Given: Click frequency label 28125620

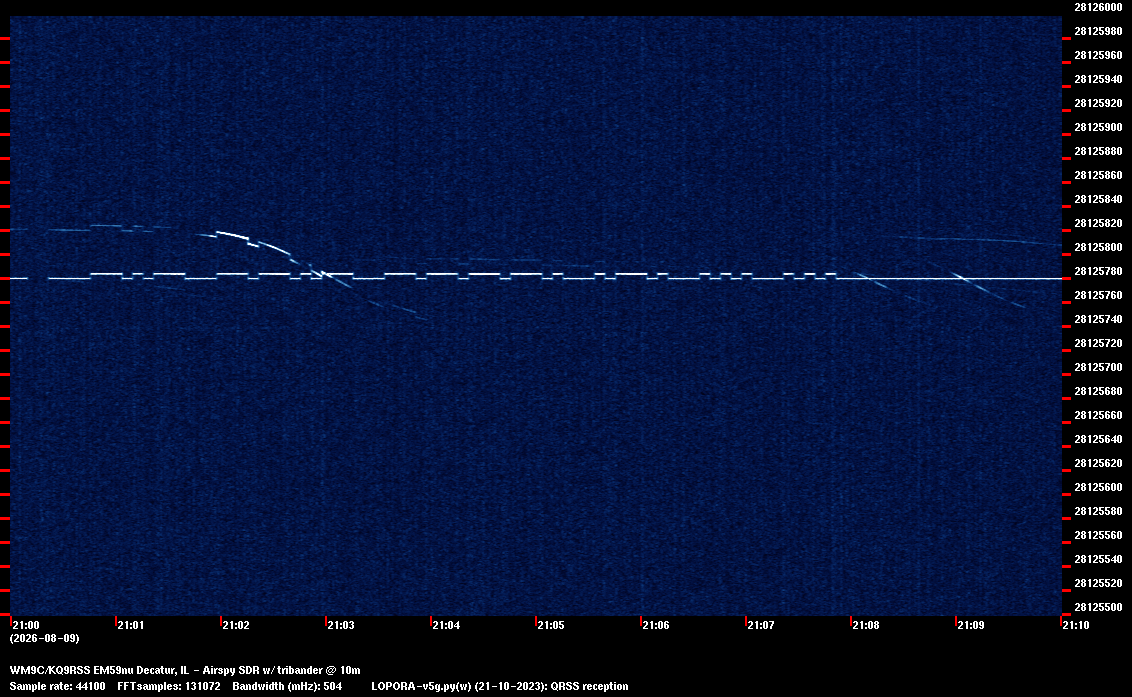Looking at the screenshot, I should pos(1098,463).
